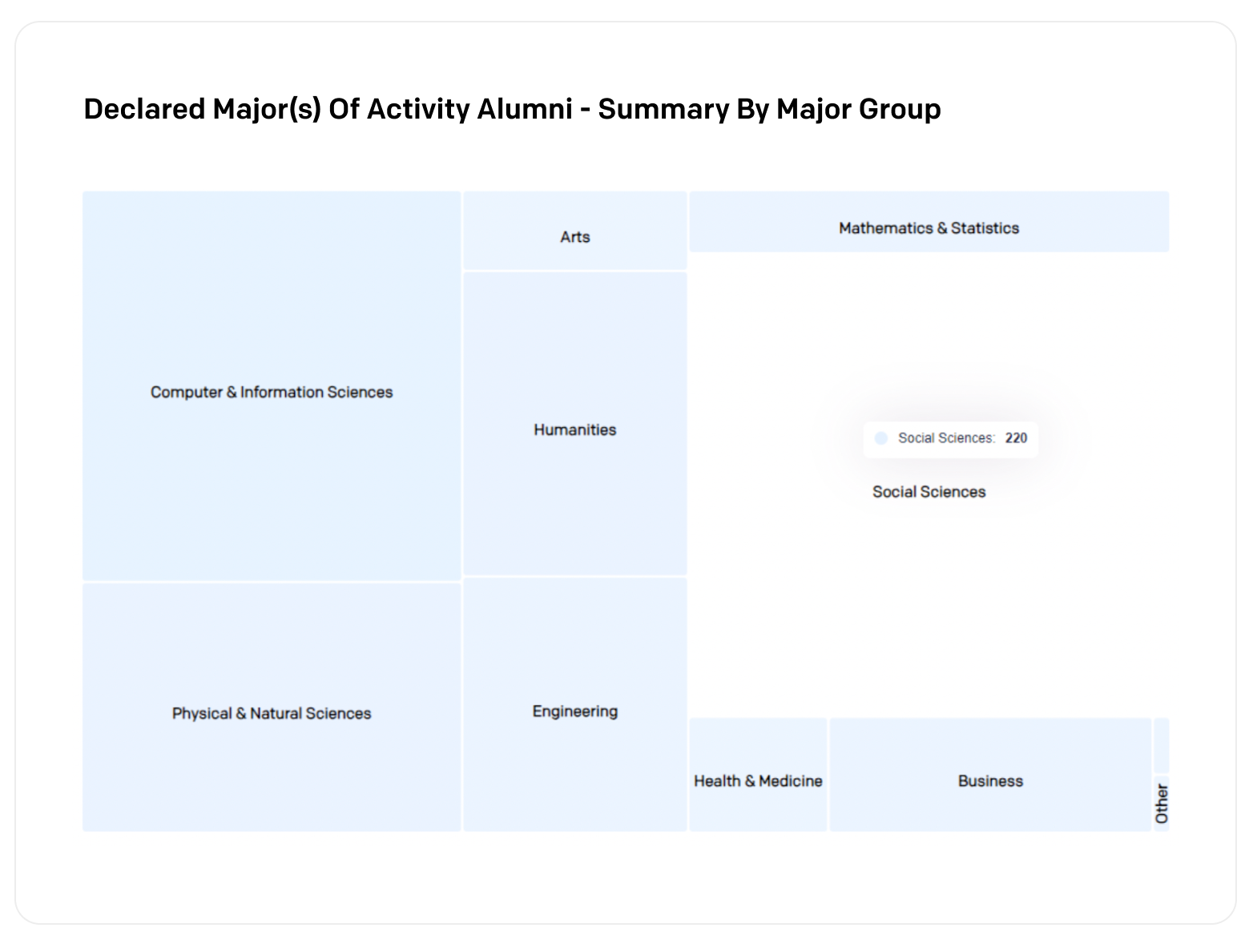1253x952 pixels.
Task: Click the Engineering label text
Action: [x=575, y=712]
